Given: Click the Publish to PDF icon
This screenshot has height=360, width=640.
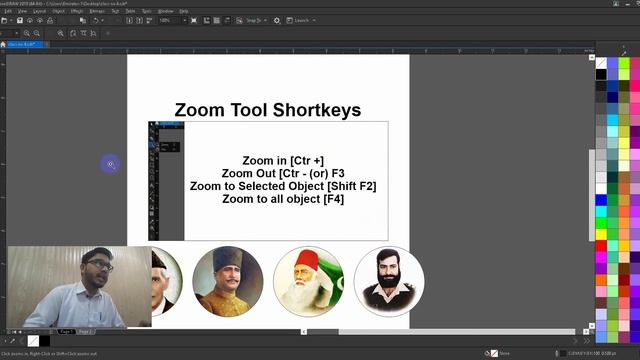Looking at the screenshot, I should [149, 20].
